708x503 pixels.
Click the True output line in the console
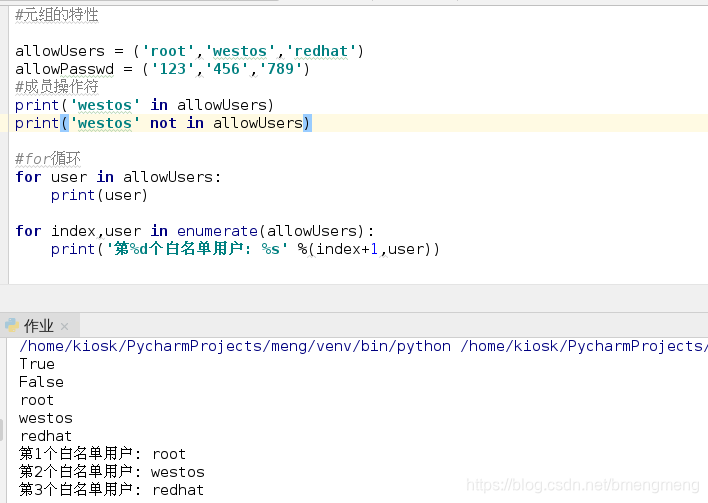pyautogui.click(x=37, y=364)
